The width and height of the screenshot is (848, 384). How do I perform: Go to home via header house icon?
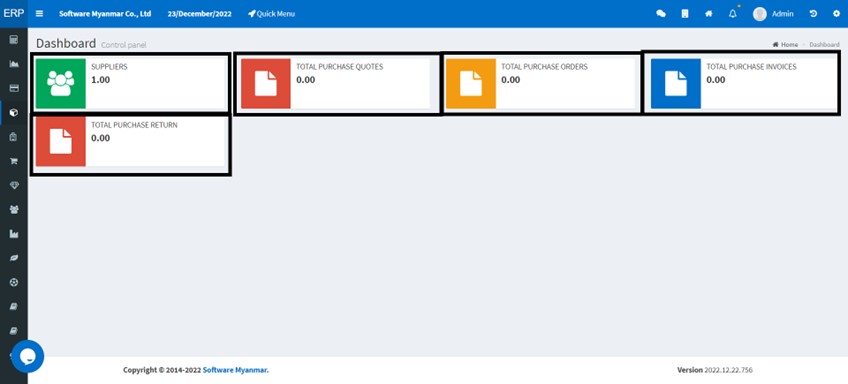[x=709, y=14]
